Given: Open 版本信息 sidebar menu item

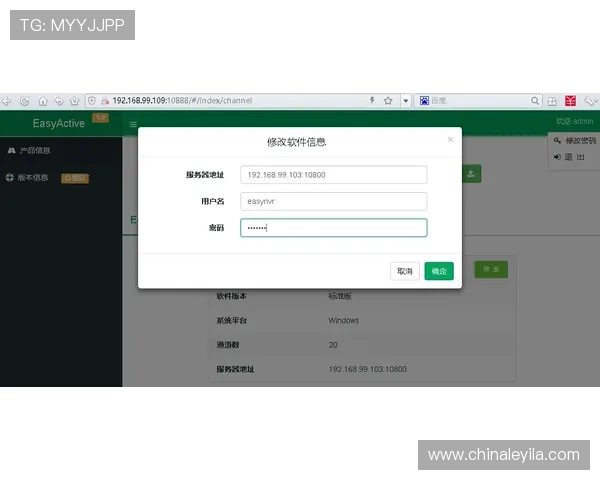Looking at the screenshot, I should point(27,178).
